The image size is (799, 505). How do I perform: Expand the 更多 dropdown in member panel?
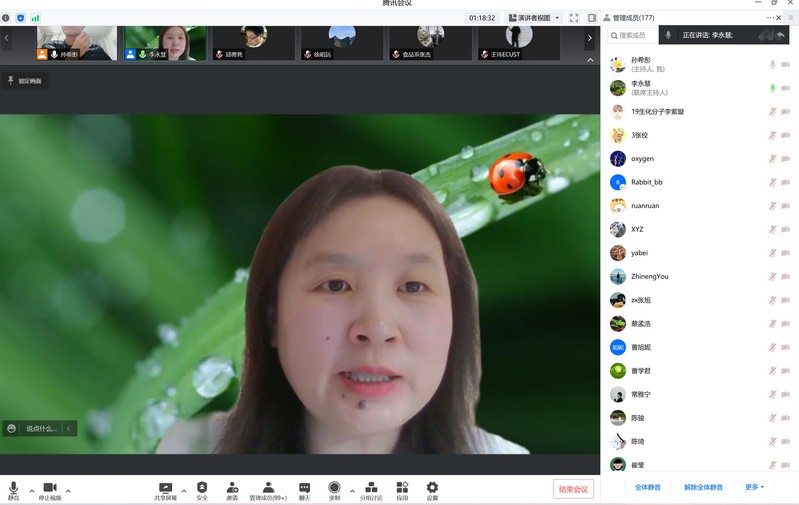[x=754, y=487]
